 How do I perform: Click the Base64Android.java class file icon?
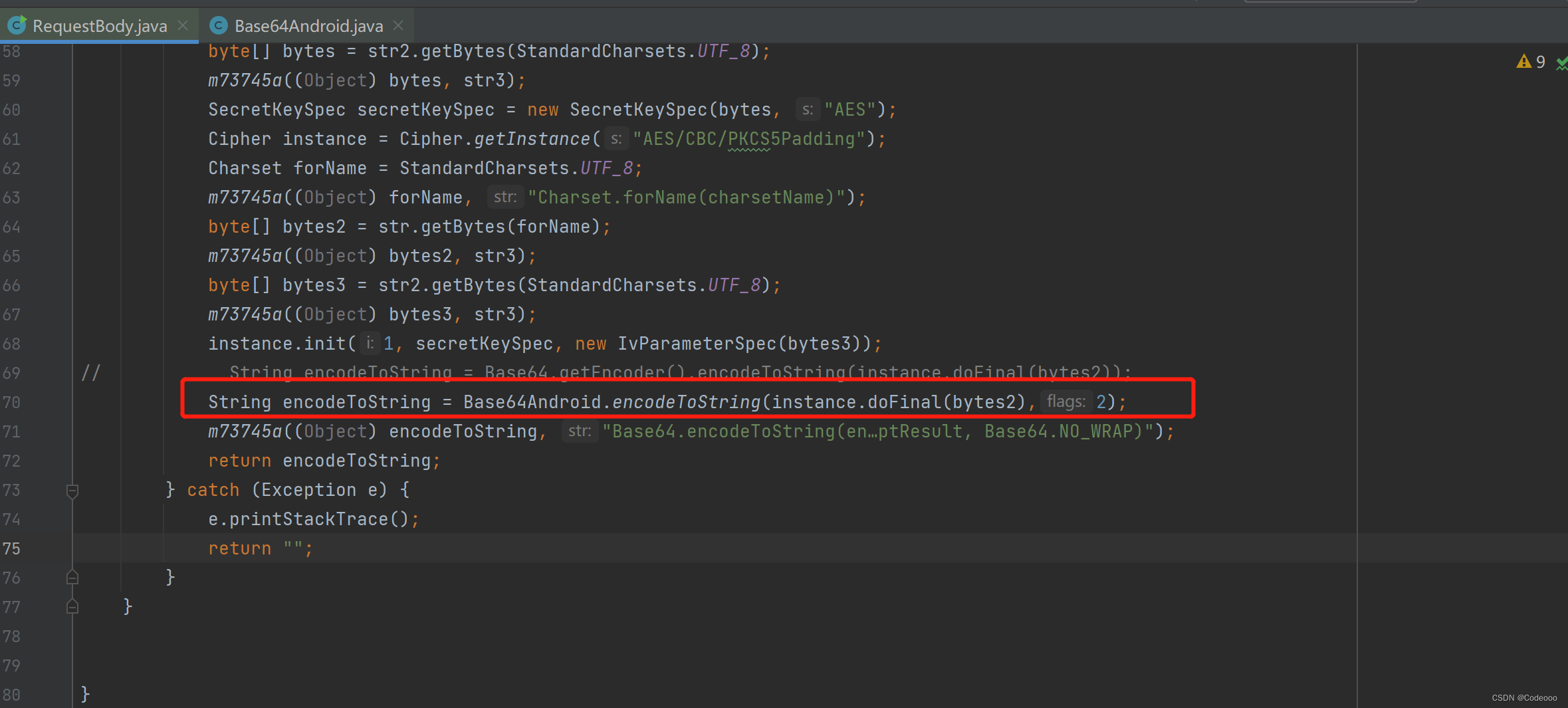pyautogui.click(x=219, y=25)
